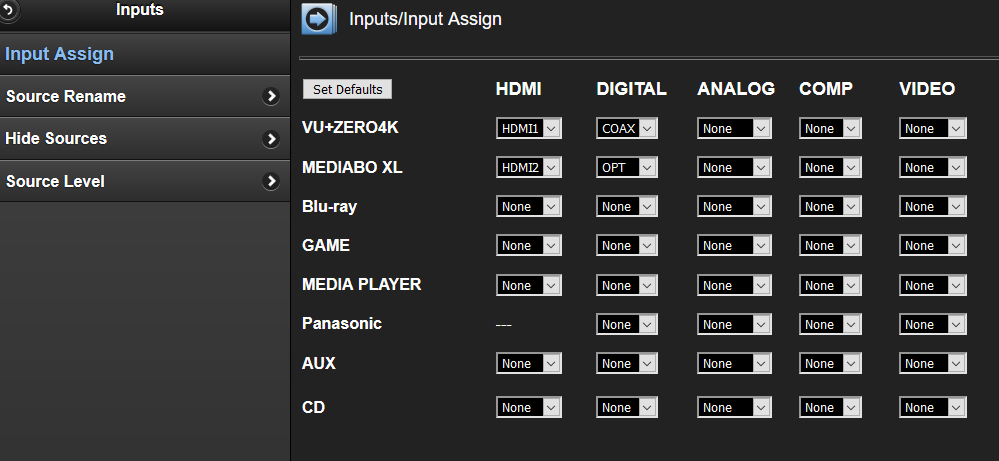Expand the Blu-ray HDMI dropdown
The width and height of the screenshot is (999, 461).
tap(529, 206)
